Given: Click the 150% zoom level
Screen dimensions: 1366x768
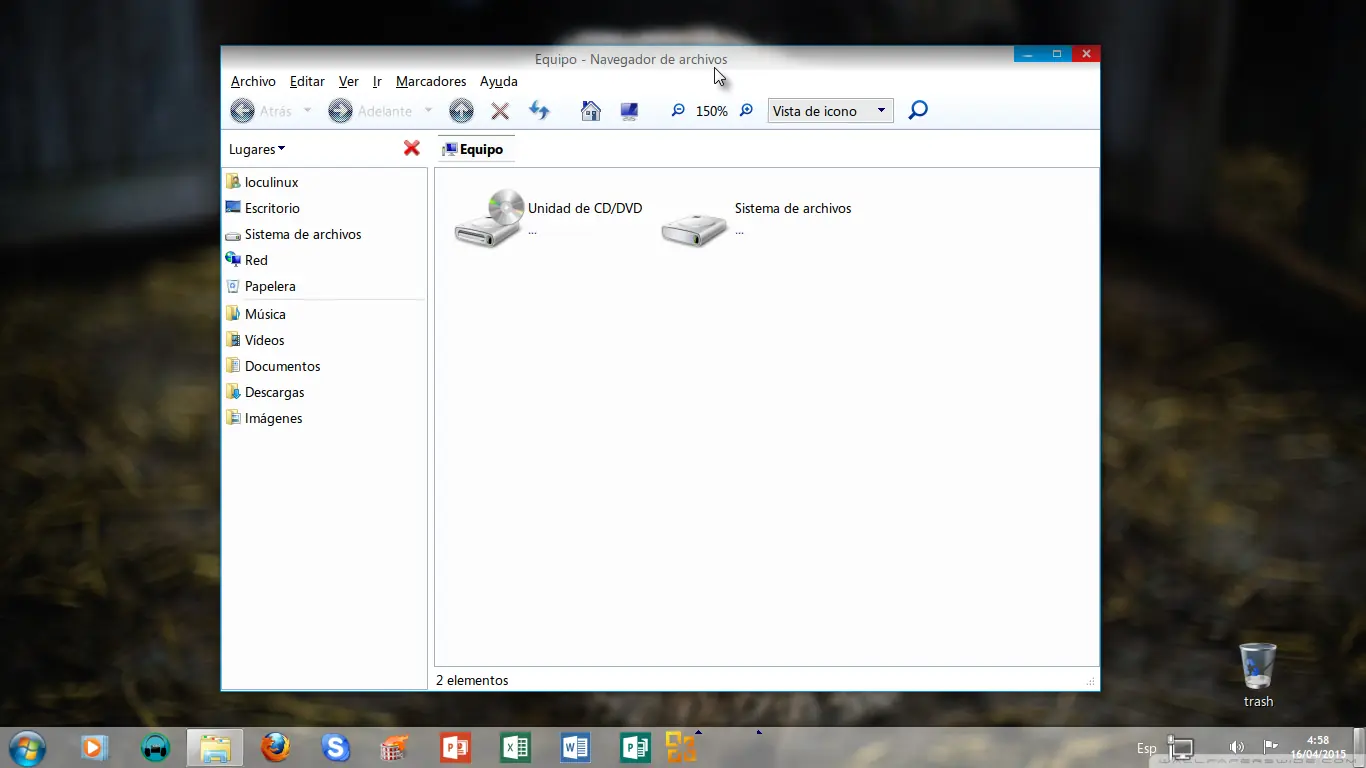Looking at the screenshot, I should pyautogui.click(x=712, y=111).
